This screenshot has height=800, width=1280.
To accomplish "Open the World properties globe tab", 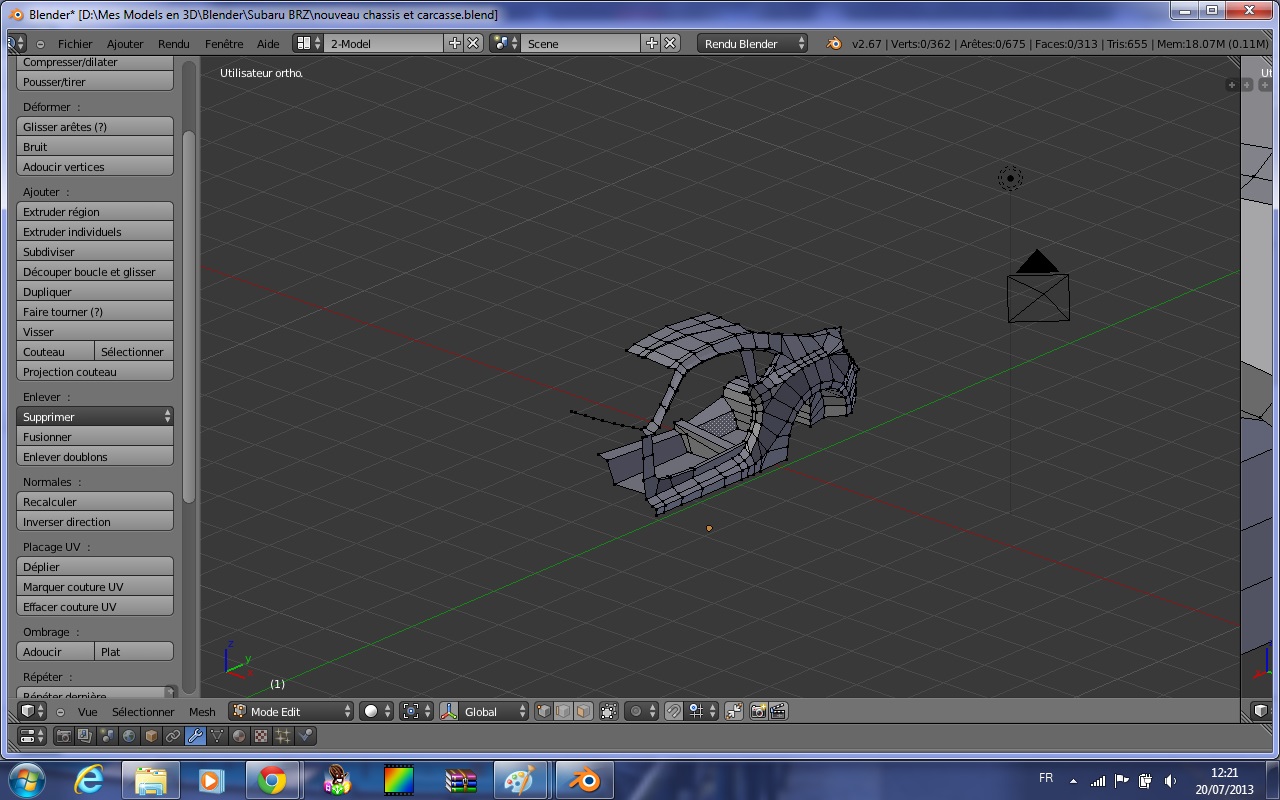I will 129,736.
